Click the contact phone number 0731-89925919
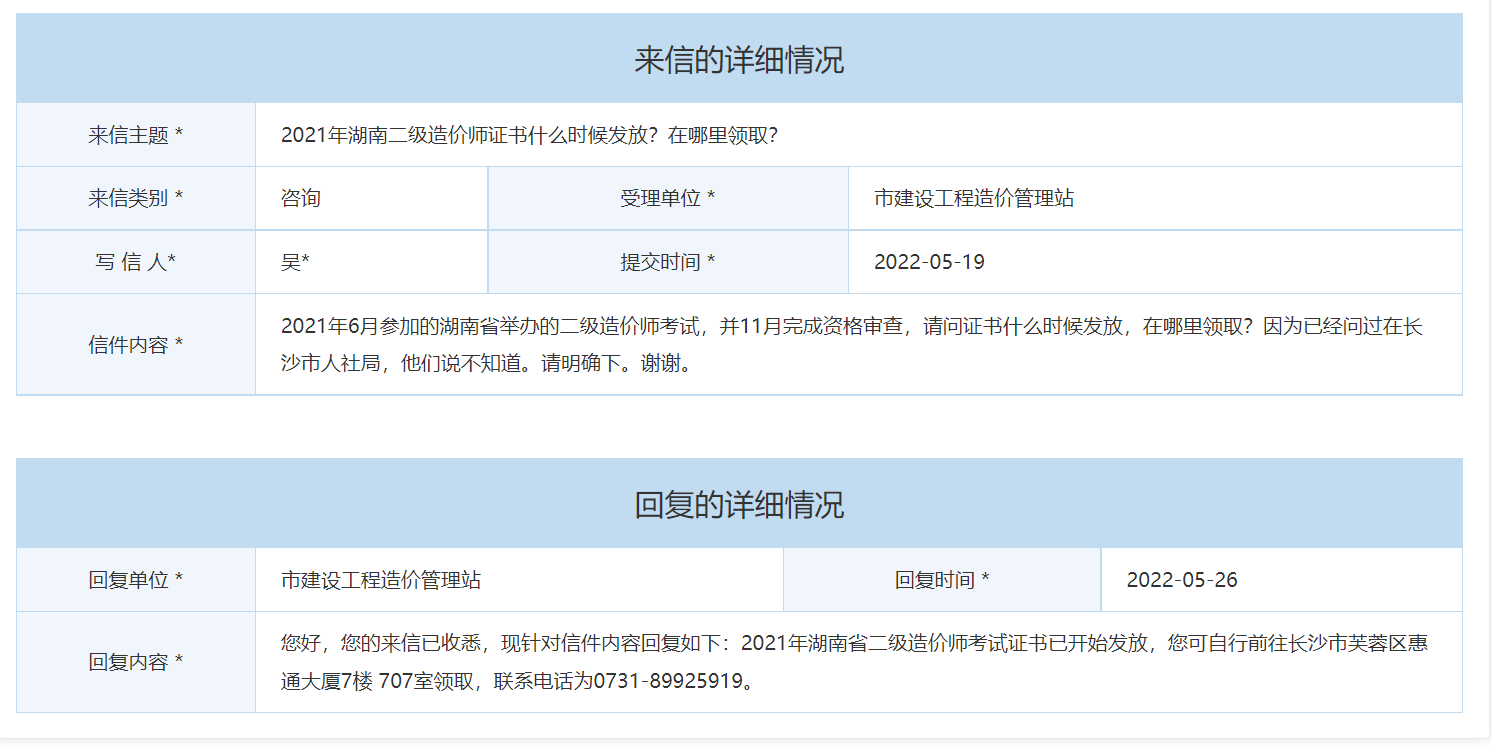 pos(668,682)
